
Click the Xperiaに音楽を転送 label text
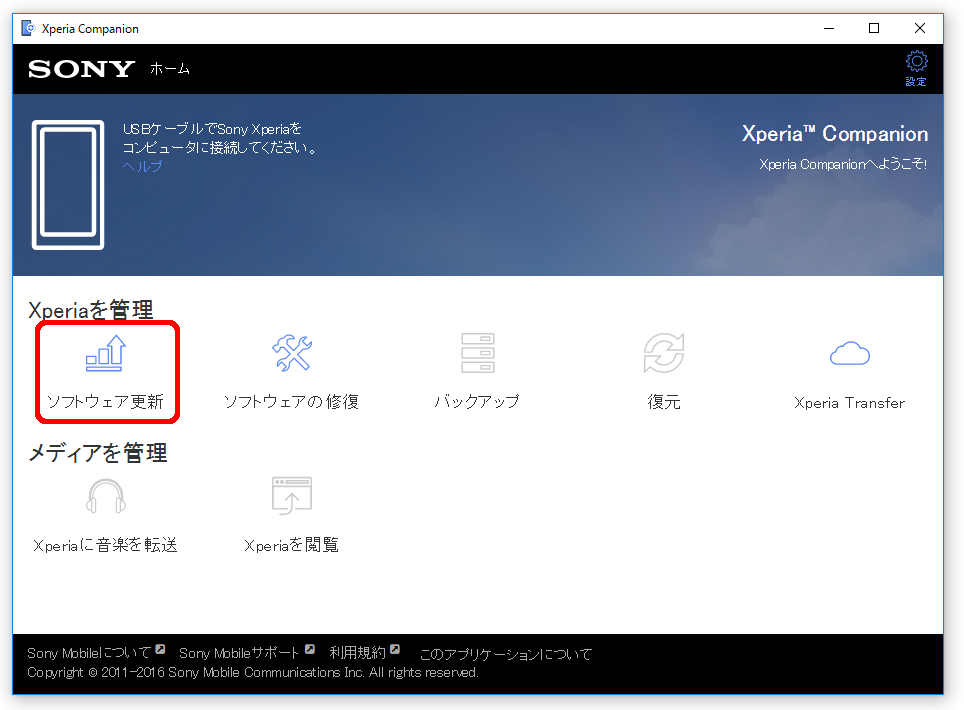pyautogui.click(x=105, y=545)
